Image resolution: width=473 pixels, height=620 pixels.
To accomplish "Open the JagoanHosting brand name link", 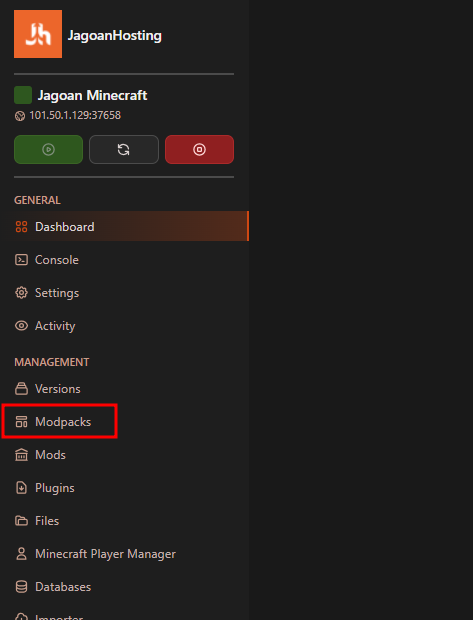I will pyautogui.click(x=115, y=36).
